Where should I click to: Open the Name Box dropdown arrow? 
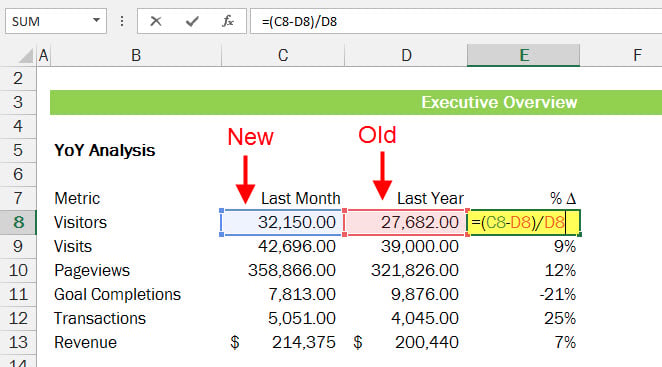(96, 20)
